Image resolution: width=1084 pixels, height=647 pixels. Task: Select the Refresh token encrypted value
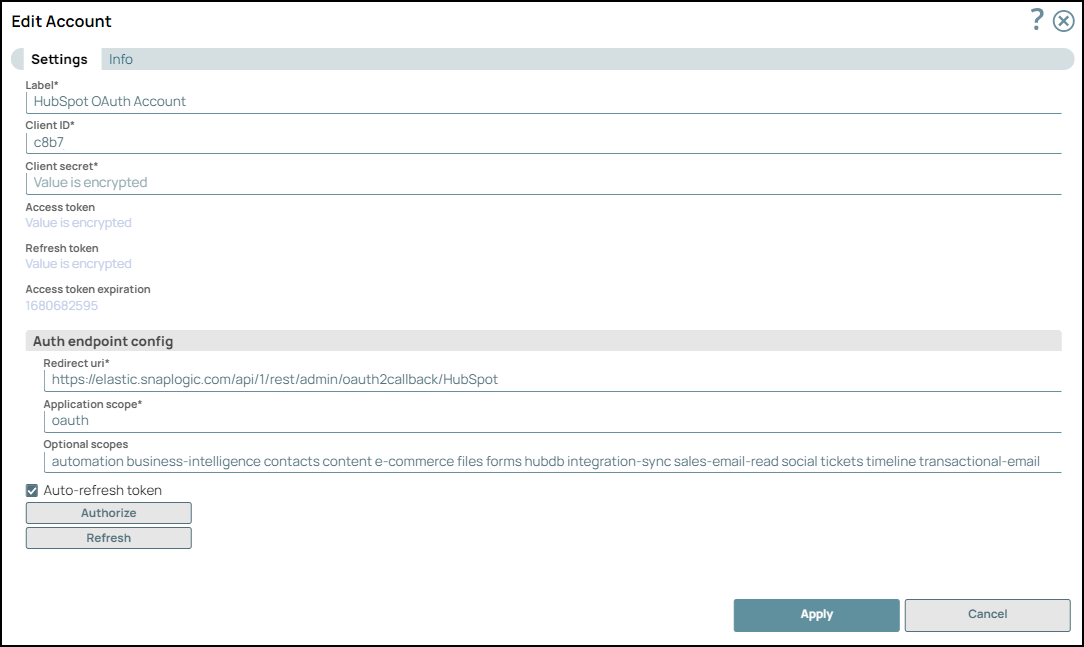78,263
